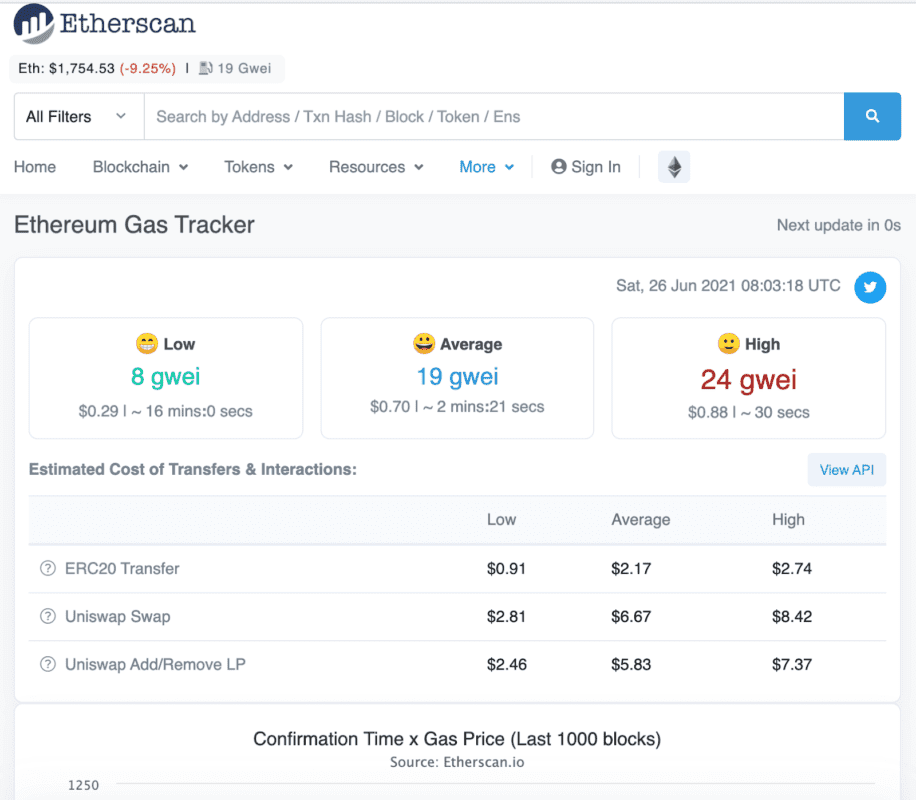Click the Confirmation Time x Gas Price title
The image size is (916, 800).
[x=457, y=739]
